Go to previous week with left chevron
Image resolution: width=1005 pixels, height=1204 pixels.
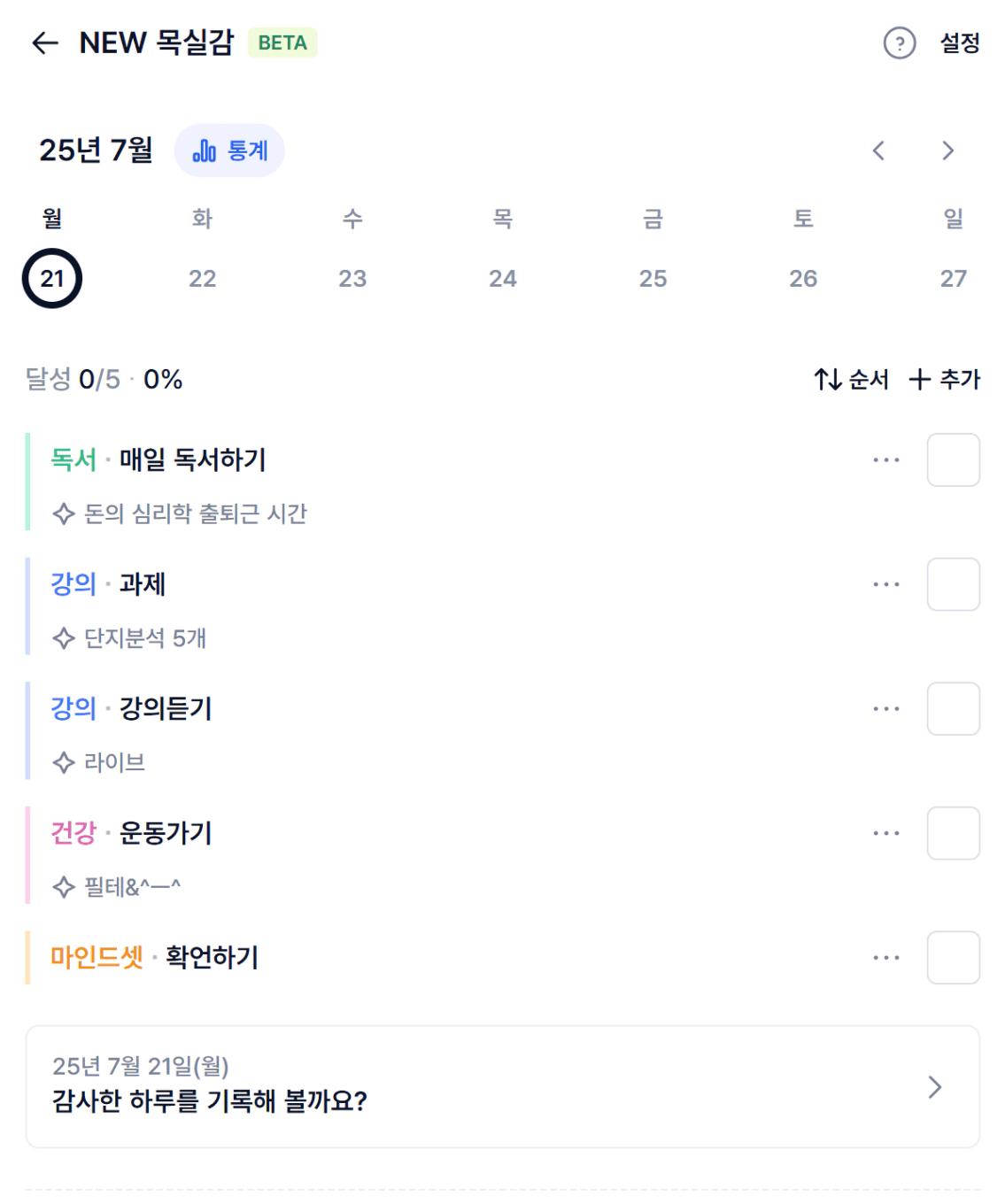878,150
